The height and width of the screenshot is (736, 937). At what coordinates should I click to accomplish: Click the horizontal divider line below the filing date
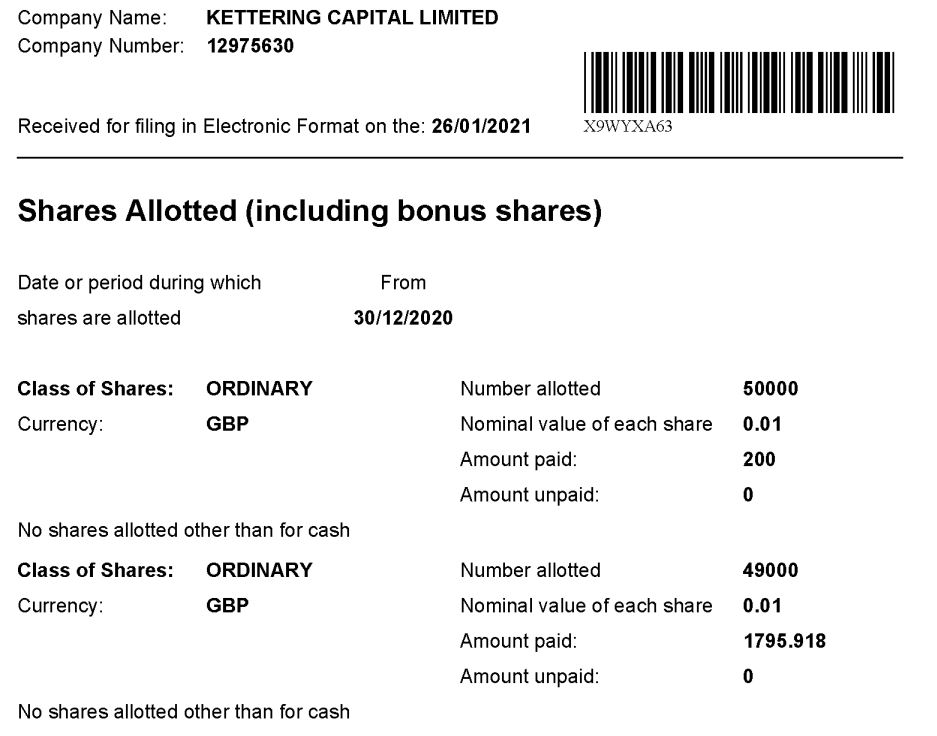tap(460, 158)
